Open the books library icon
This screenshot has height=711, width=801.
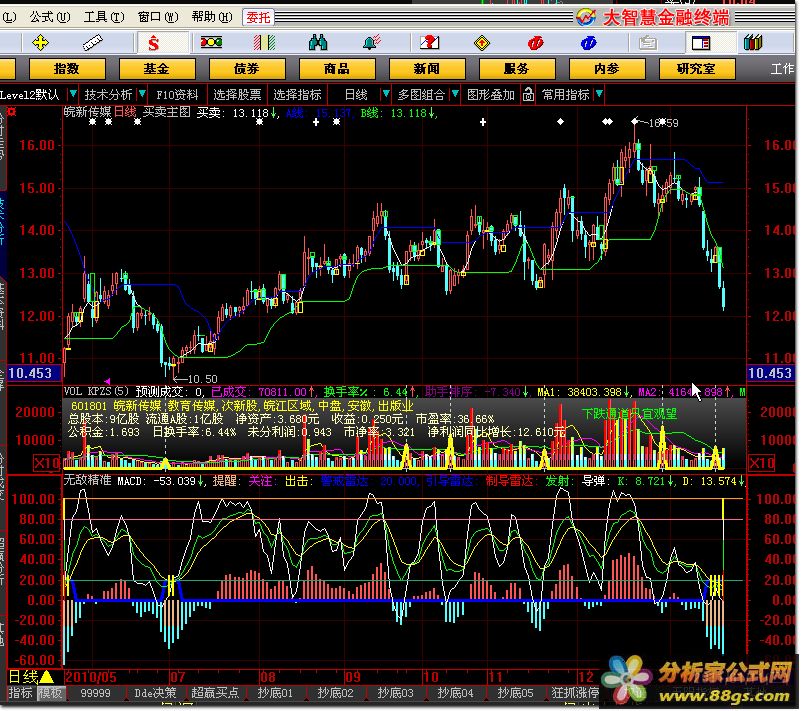point(753,42)
